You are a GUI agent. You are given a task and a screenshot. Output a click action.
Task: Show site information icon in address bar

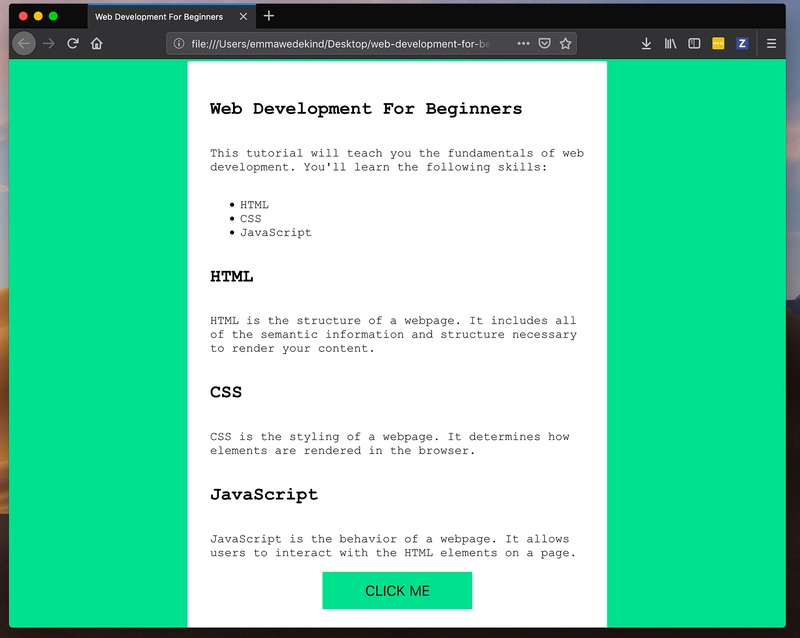point(179,43)
